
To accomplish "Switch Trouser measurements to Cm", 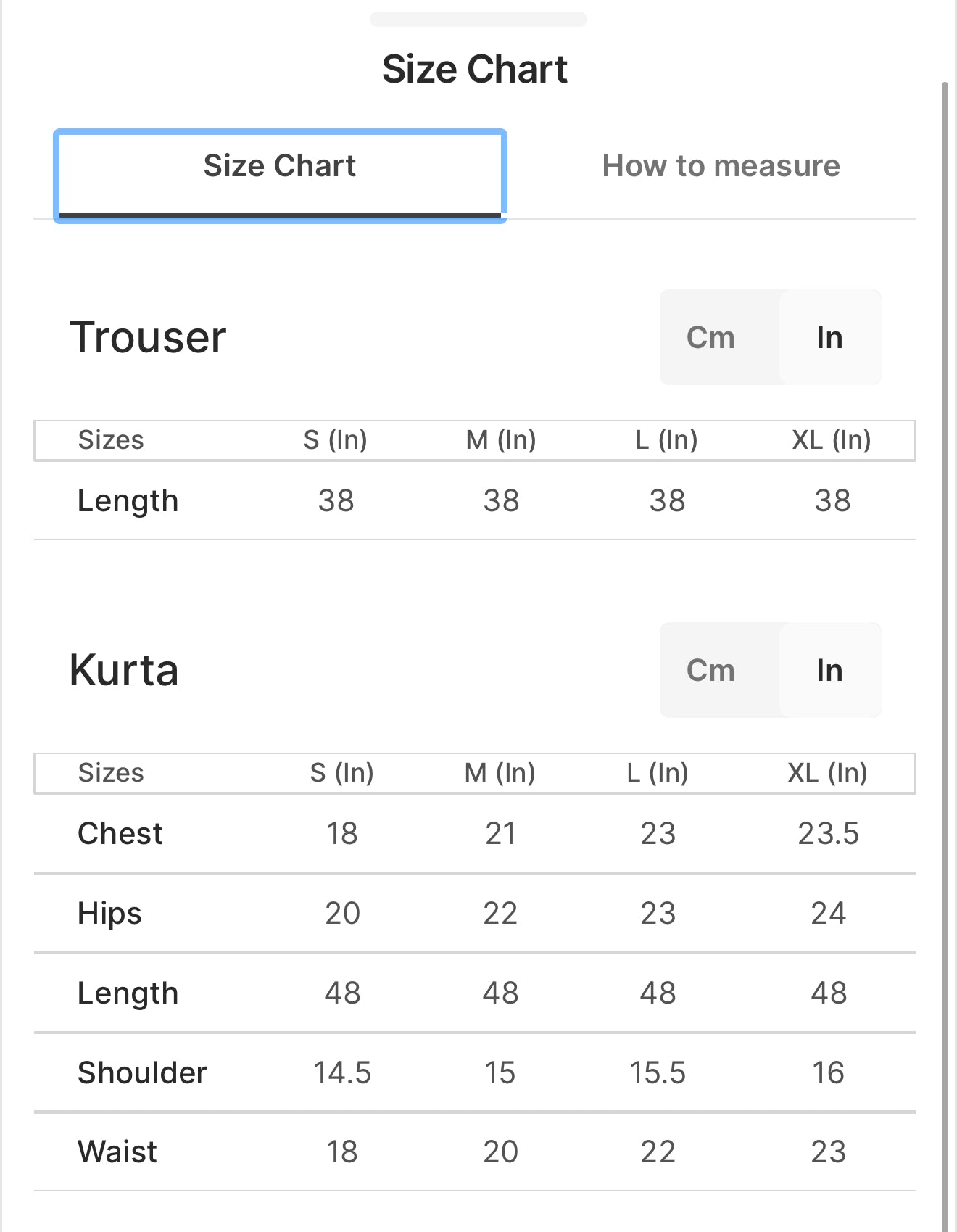I will coord(710,337).
